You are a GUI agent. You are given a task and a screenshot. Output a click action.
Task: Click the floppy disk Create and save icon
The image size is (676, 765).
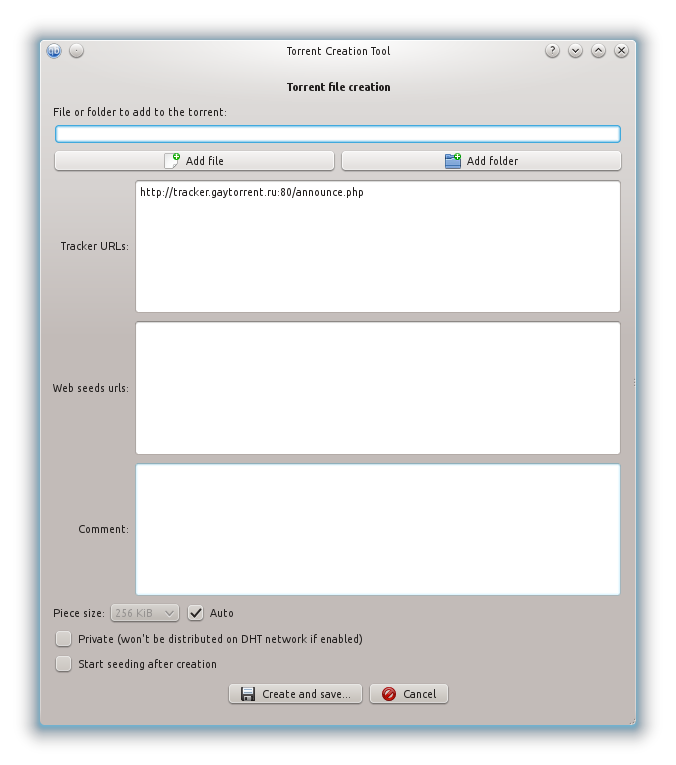(248, 694)
